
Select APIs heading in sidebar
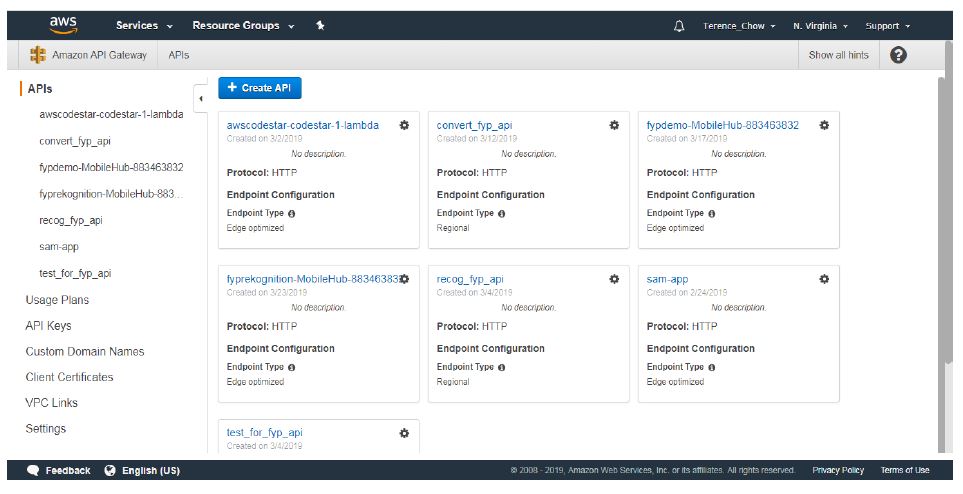click(x=40, y=88)
